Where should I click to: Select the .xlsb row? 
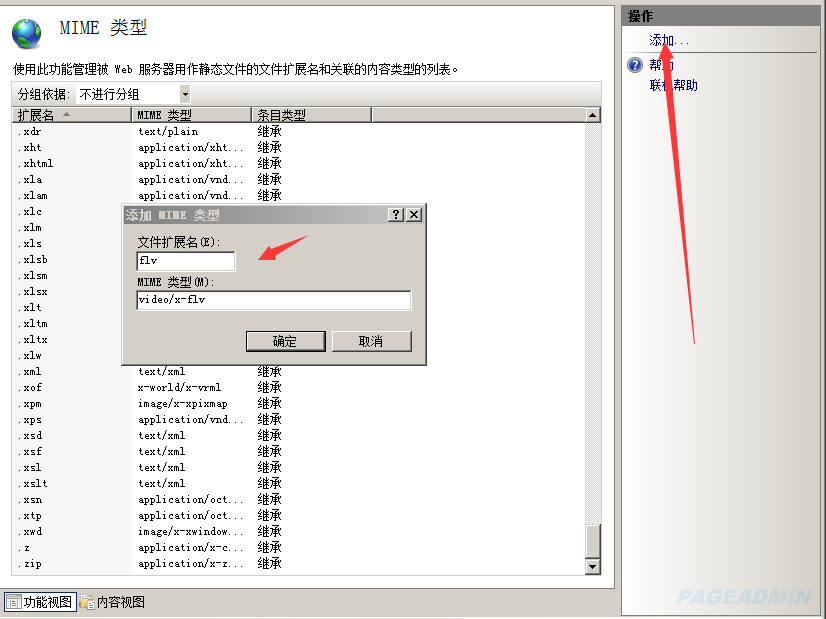coord(67,260)
